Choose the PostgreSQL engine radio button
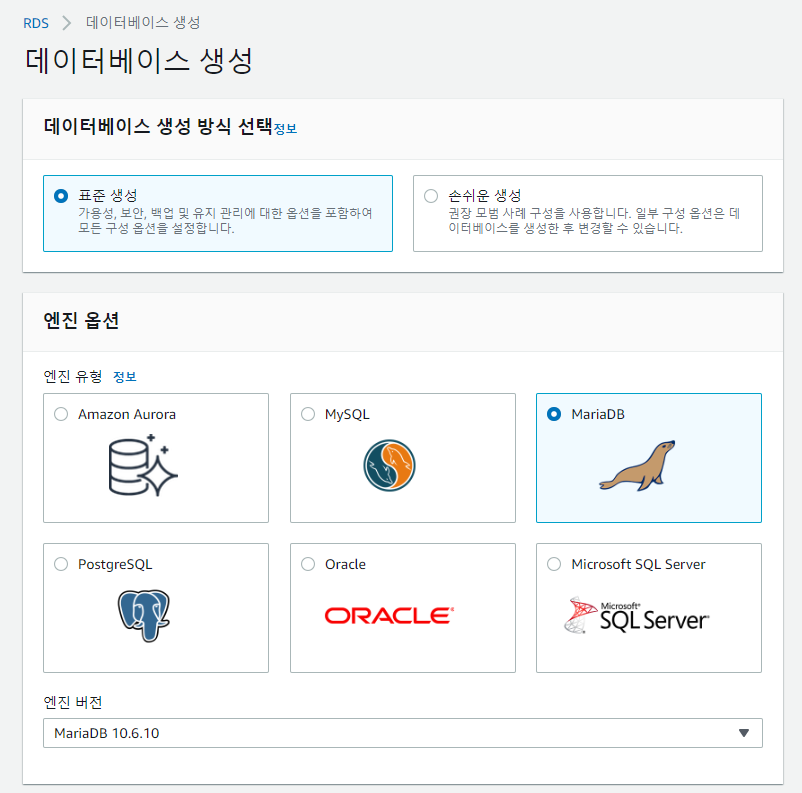Image resolution: width=802 pixels, height=793 pixels. coord(61,564)
